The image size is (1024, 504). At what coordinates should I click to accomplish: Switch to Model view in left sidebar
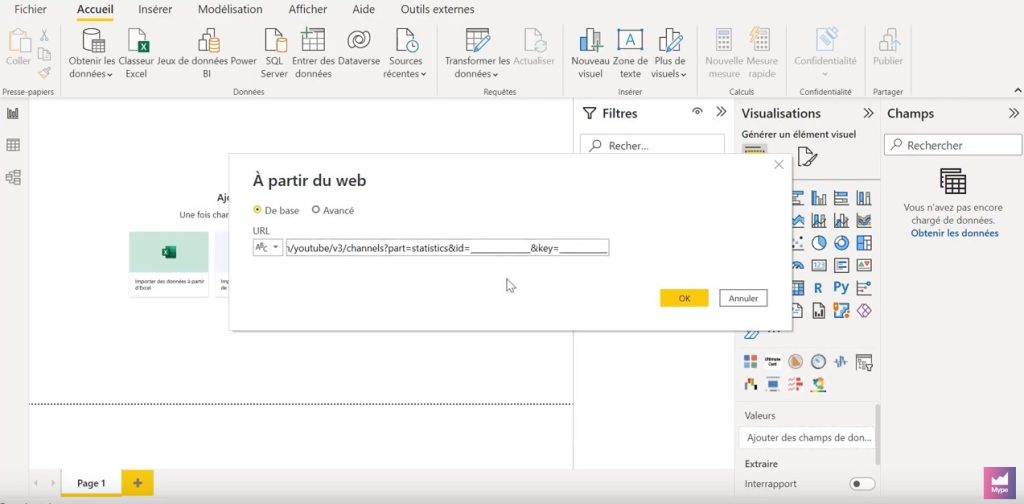(13, 177)
